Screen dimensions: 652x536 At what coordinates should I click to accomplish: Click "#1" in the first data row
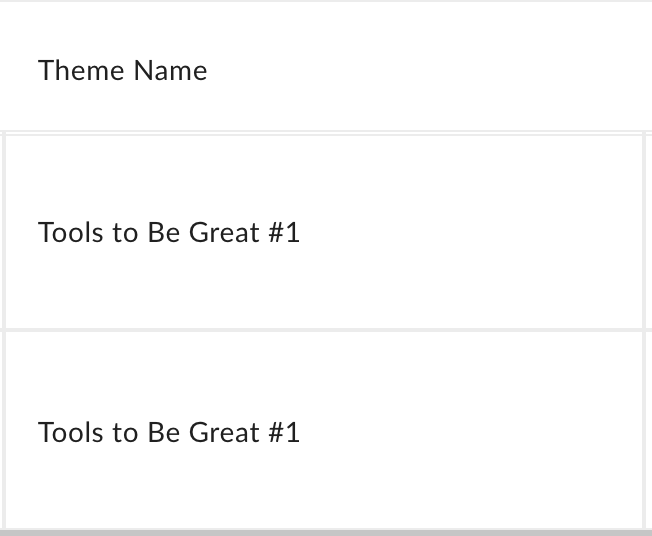point(284,232)
